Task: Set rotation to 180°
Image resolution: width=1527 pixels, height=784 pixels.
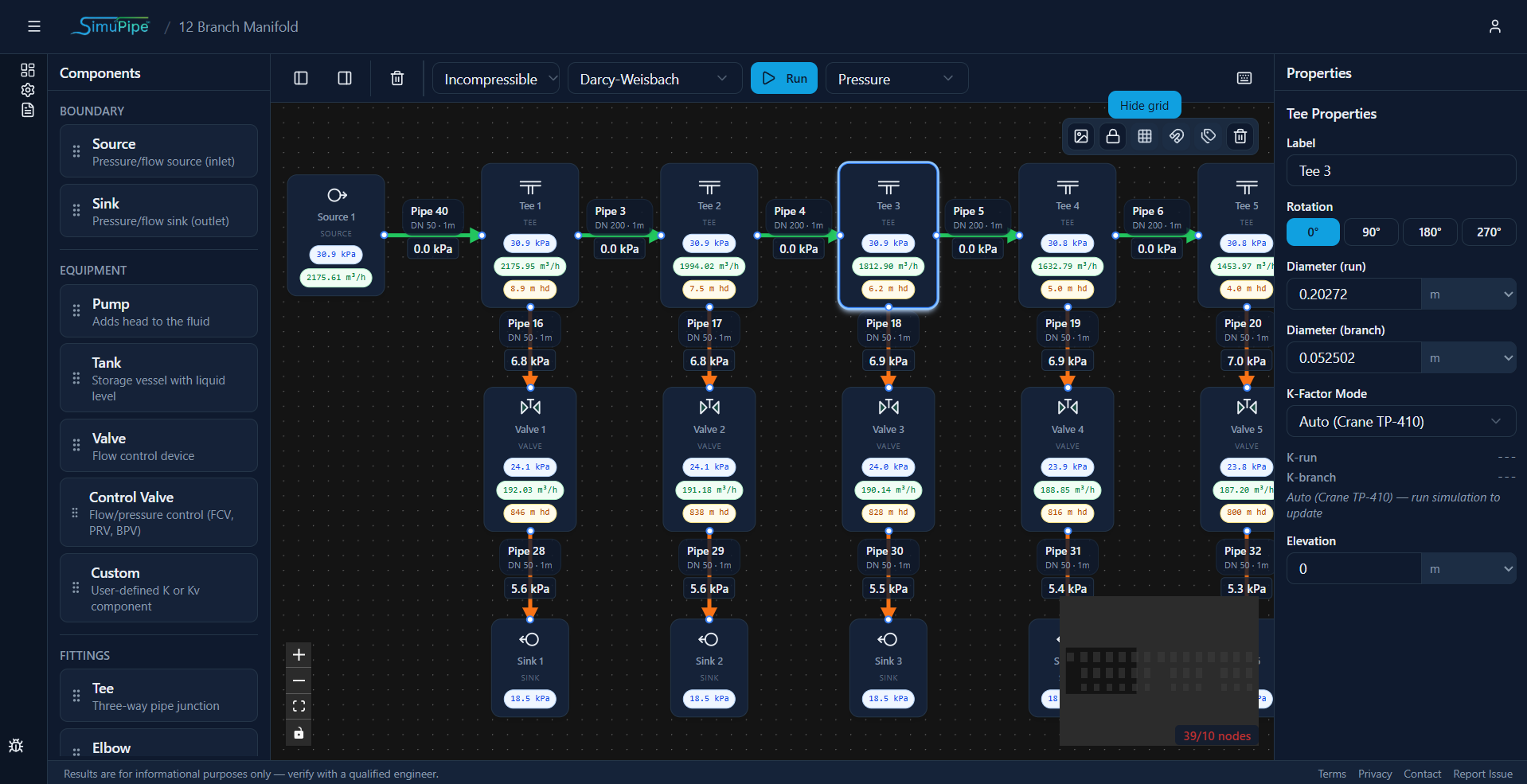Action: pos(1430,232)
